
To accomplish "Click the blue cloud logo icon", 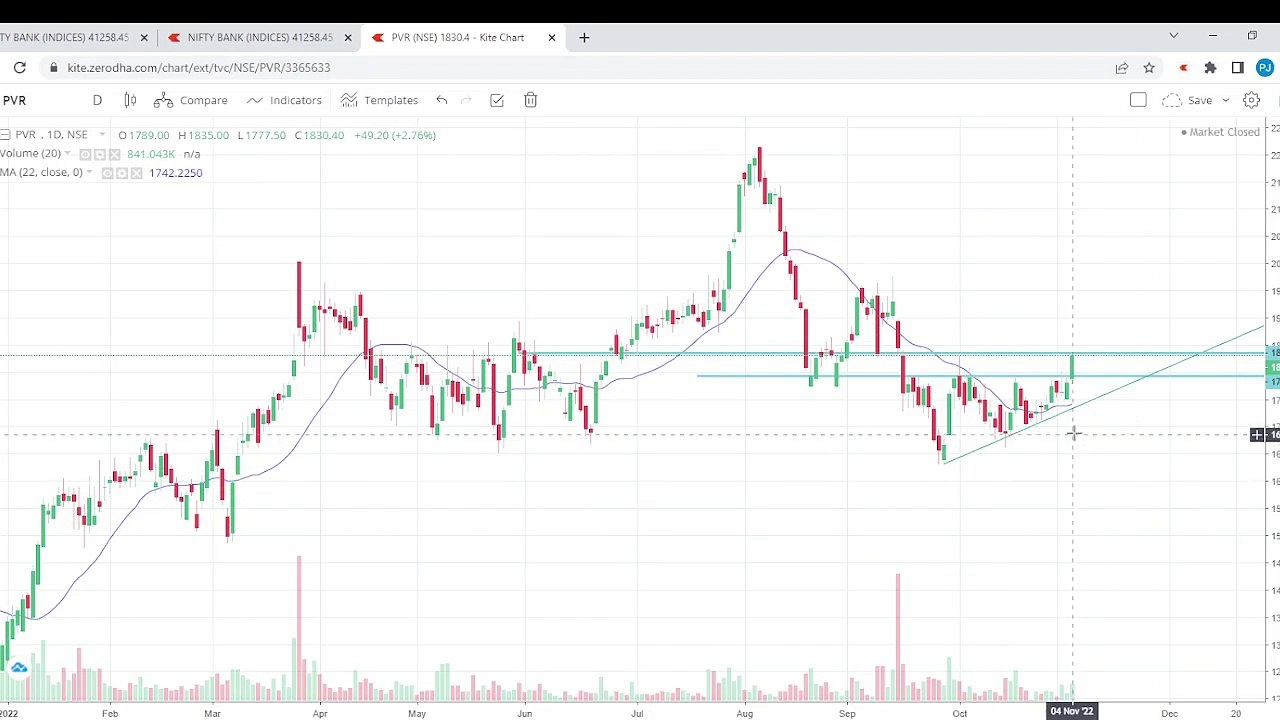I will tap(19, 667).
